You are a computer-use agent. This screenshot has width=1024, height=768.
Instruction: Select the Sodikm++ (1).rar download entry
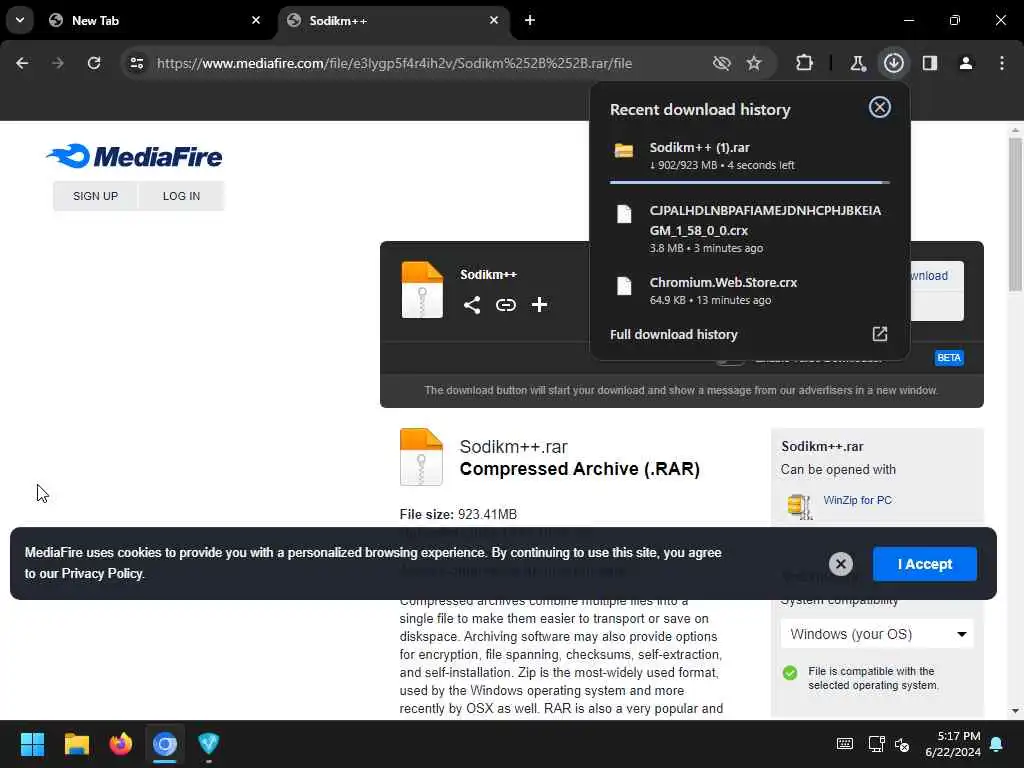tap(750, 156)
